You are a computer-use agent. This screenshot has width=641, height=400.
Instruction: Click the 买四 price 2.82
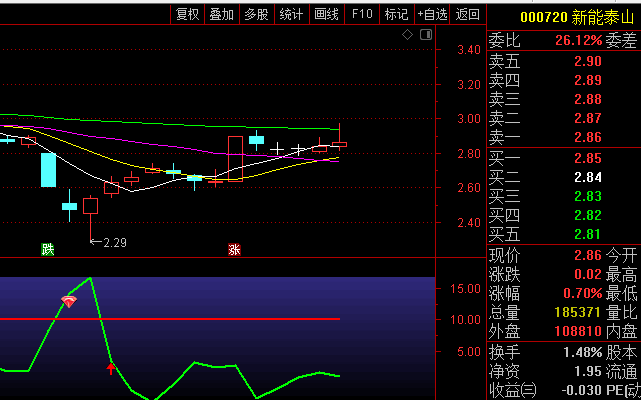(x=588, y=215)
